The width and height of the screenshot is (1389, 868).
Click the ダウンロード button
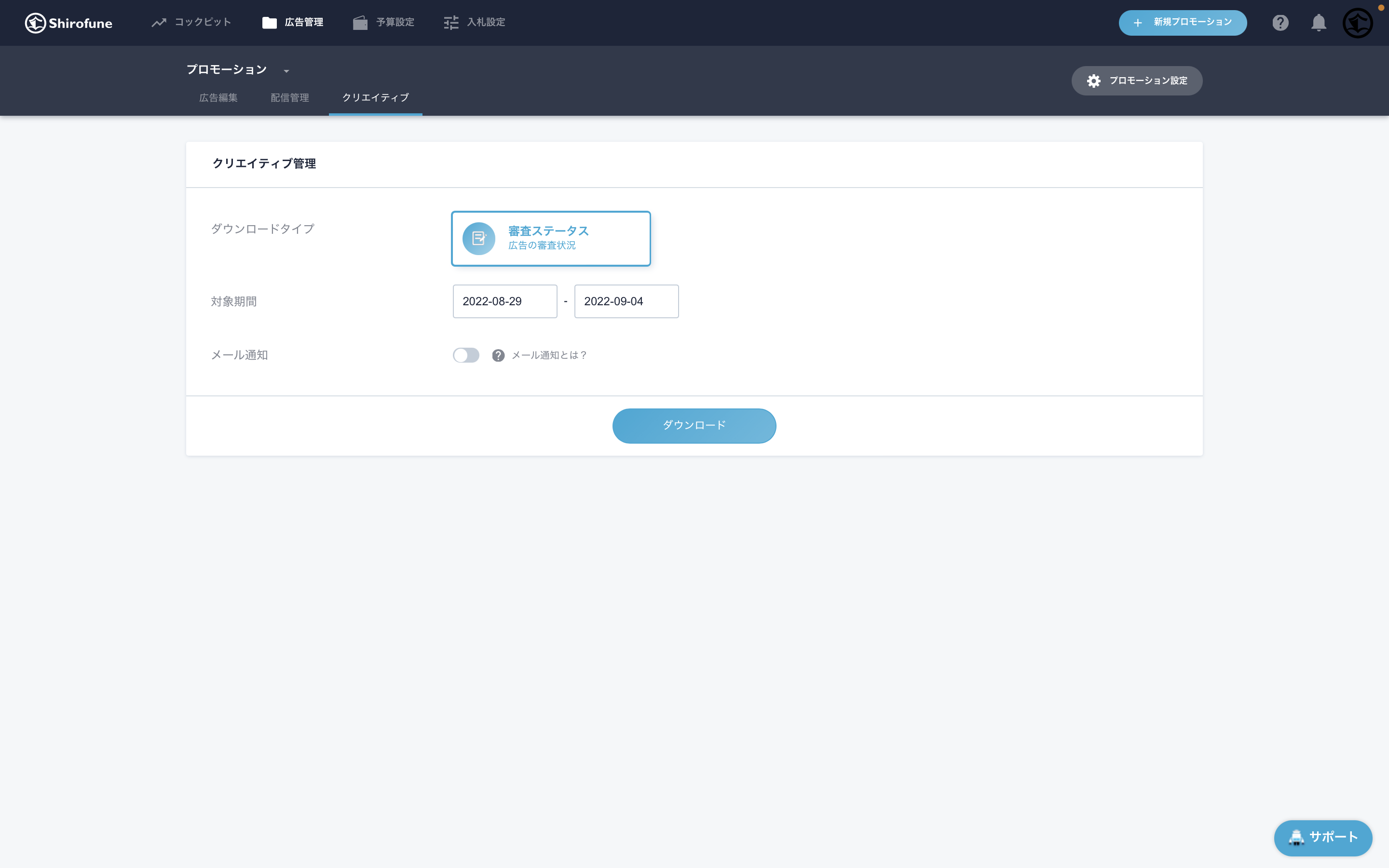694,425
